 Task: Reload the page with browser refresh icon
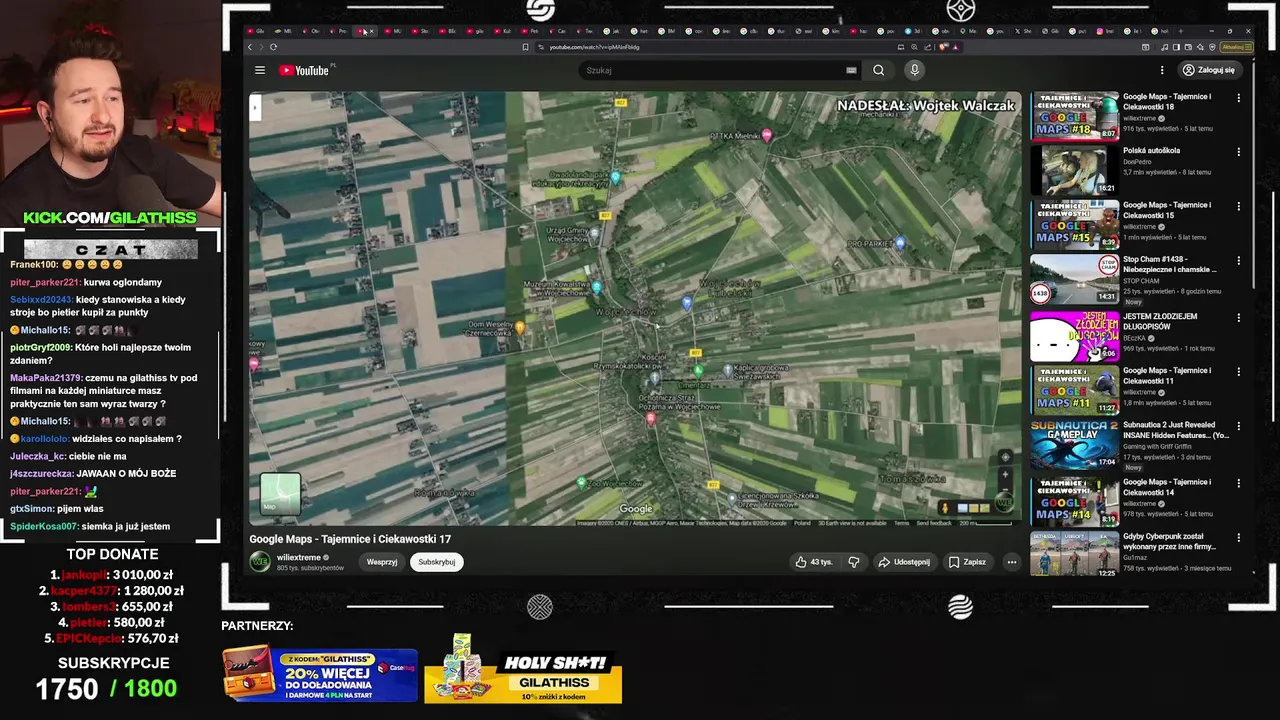tap(273, 47)
